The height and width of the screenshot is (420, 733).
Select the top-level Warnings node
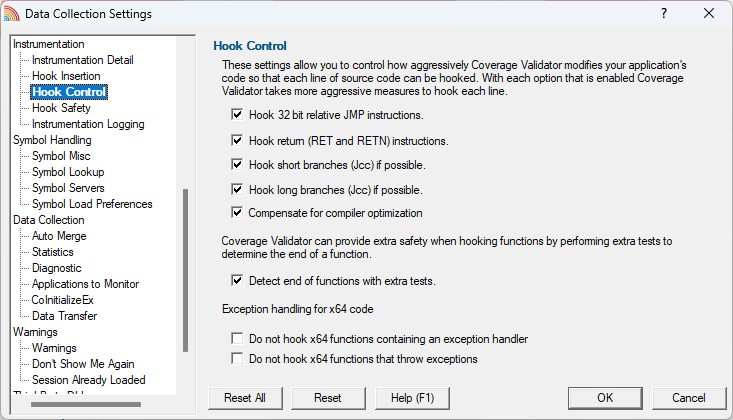tap(36, 332)
